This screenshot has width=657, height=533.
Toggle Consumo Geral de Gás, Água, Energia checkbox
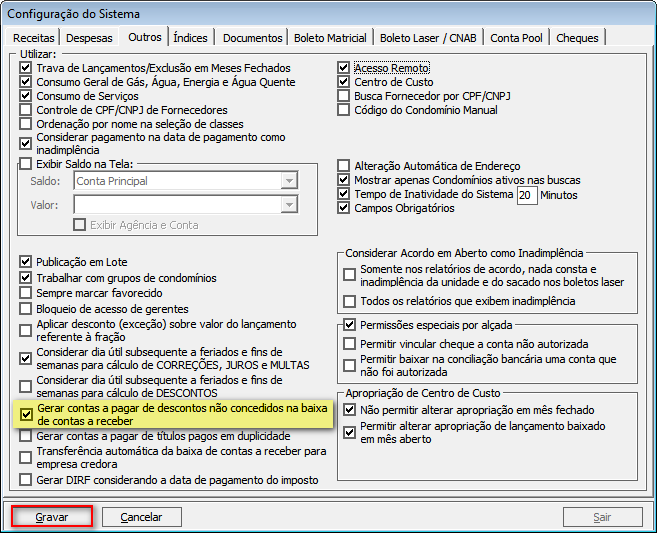(x=26, y=82)
